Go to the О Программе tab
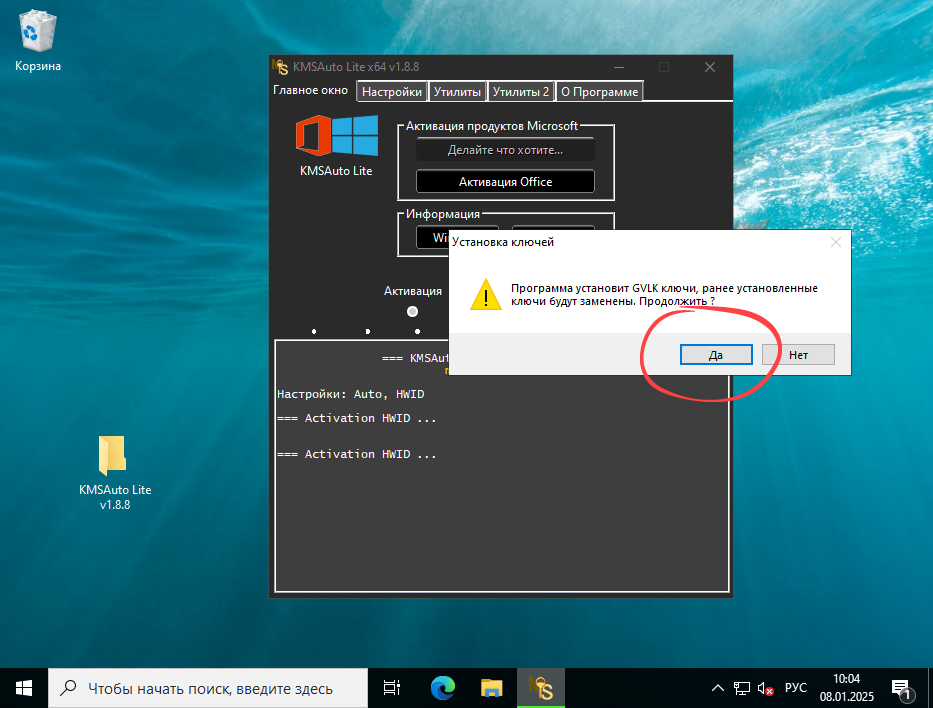933x708 pixels. tap(599, 92)
